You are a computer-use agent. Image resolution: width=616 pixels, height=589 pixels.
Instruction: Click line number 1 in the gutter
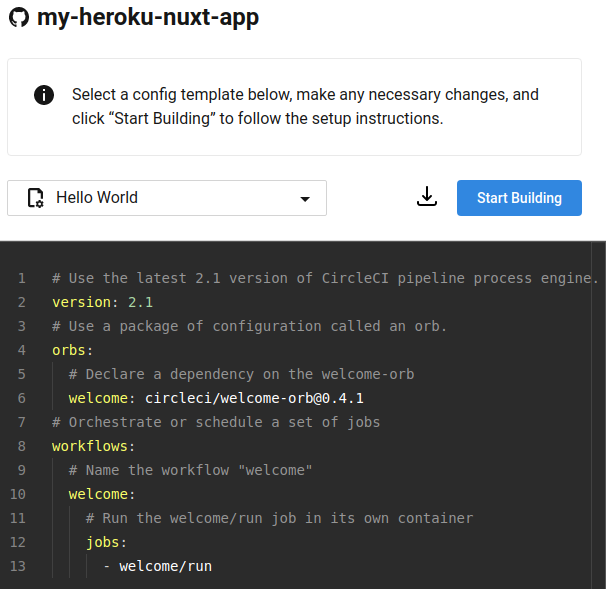tap(21, 278)
